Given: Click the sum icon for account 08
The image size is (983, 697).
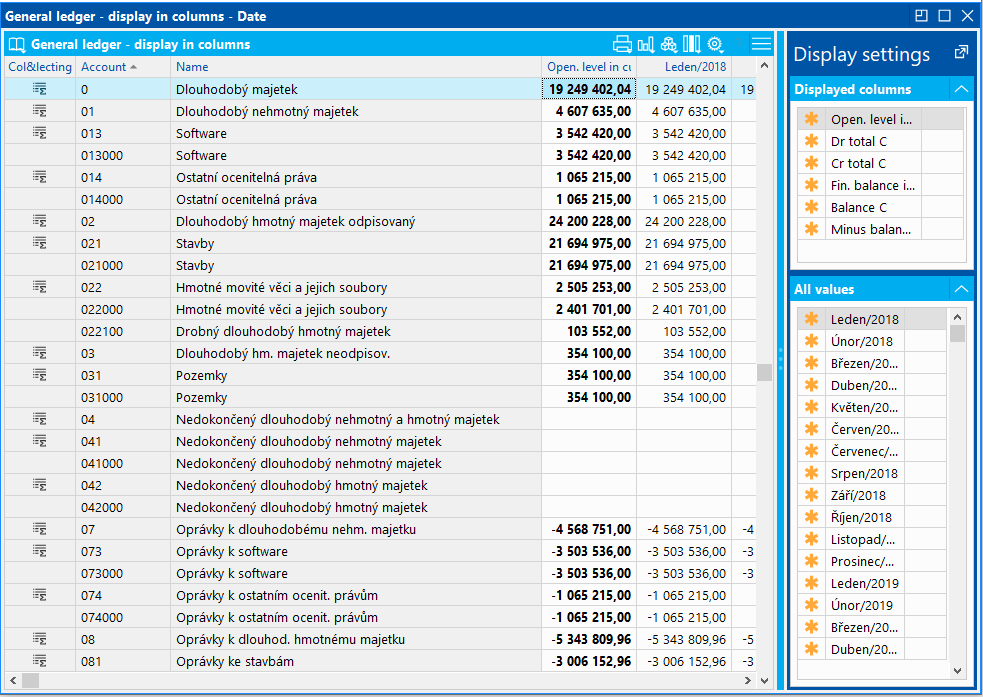Looking at the screenshot, I should [x=39, y=639].
